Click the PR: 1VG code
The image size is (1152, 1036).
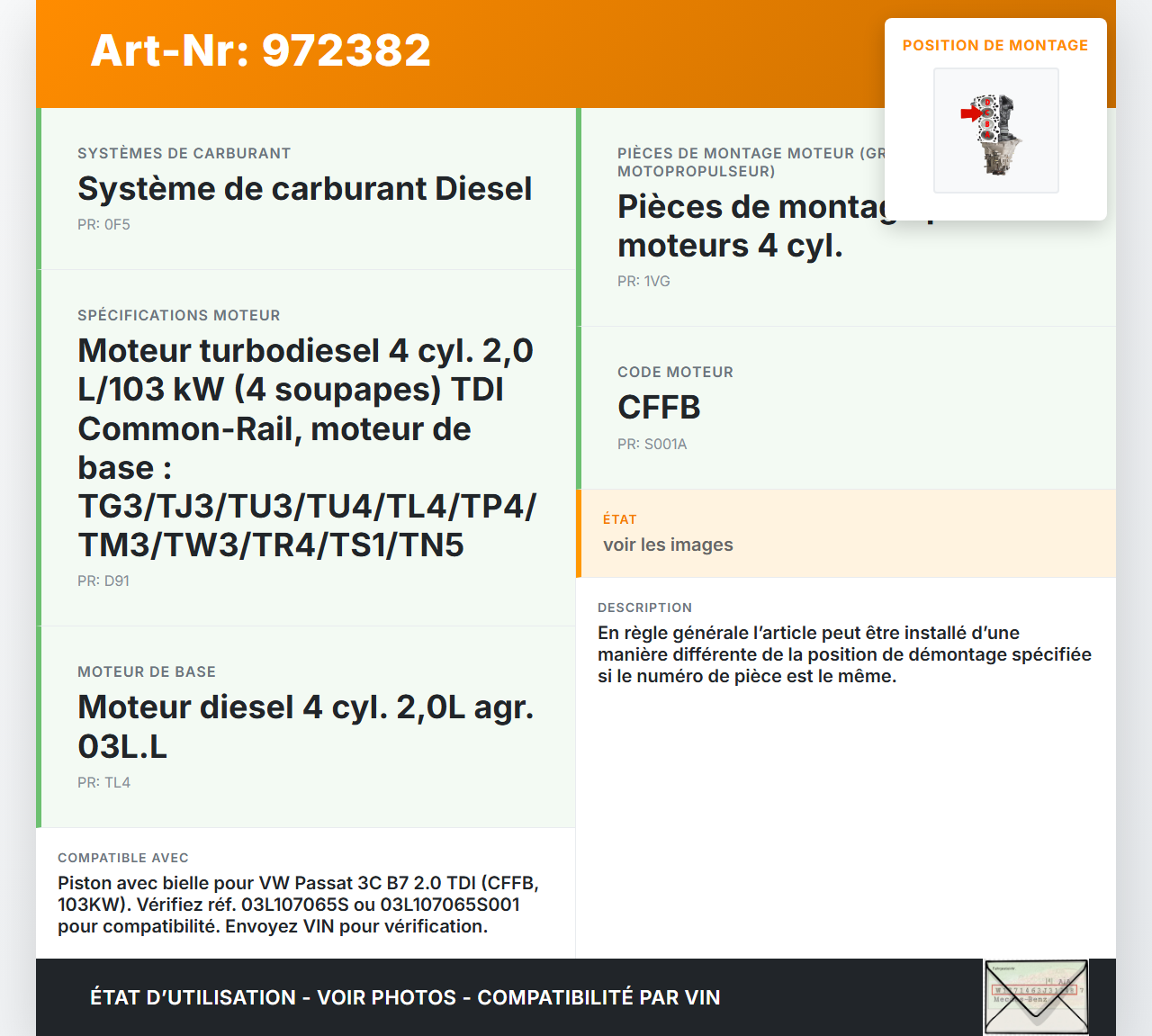(643, 282)
